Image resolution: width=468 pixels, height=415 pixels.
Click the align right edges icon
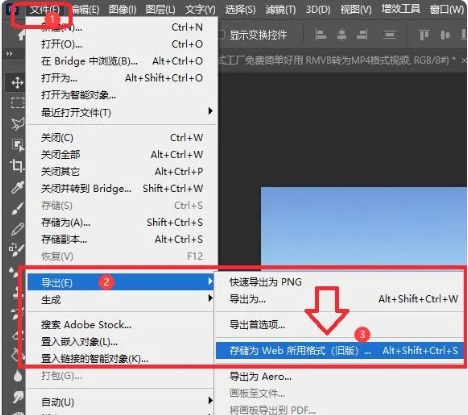point(362,35)
